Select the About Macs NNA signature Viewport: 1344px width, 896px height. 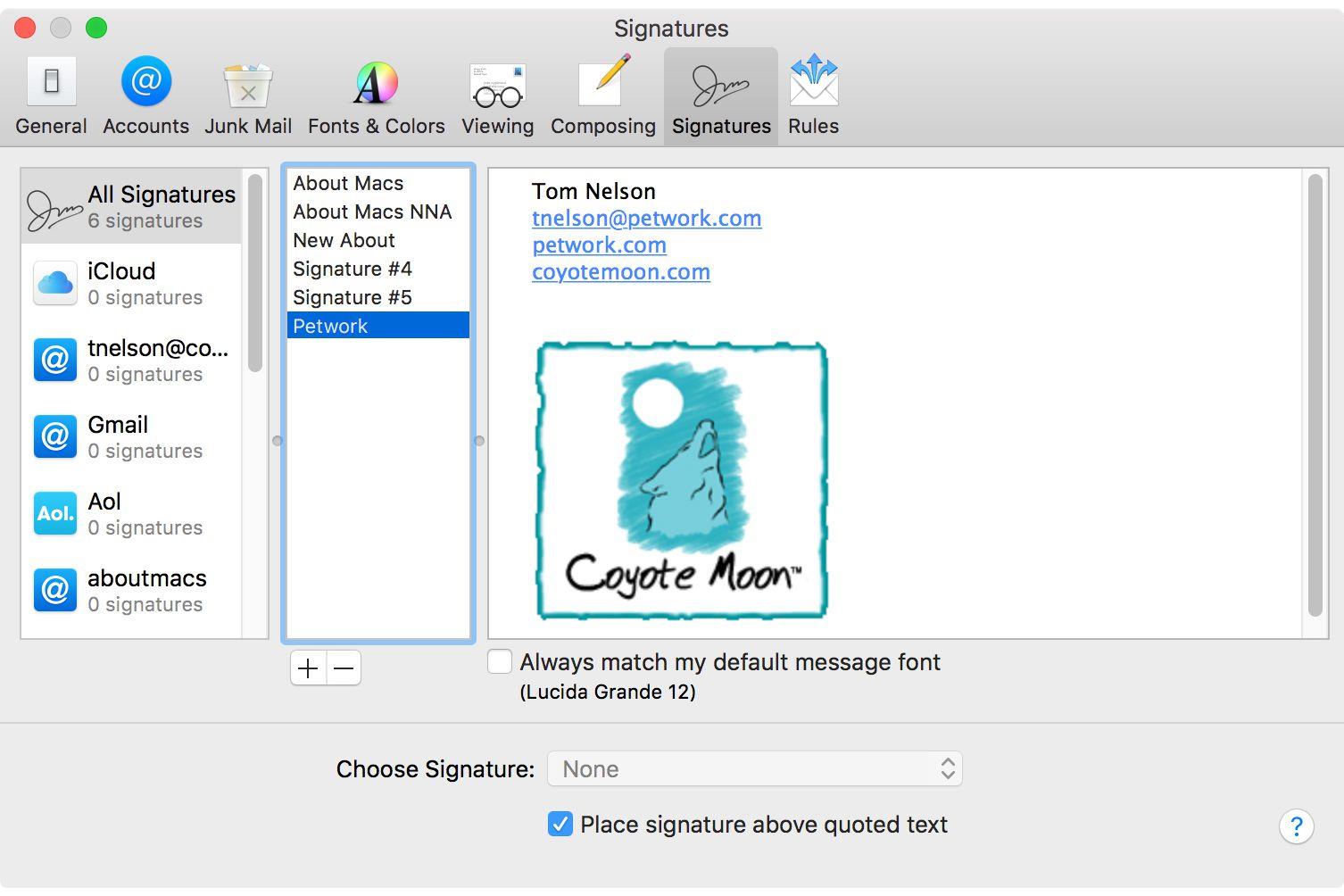coord(378,212)
